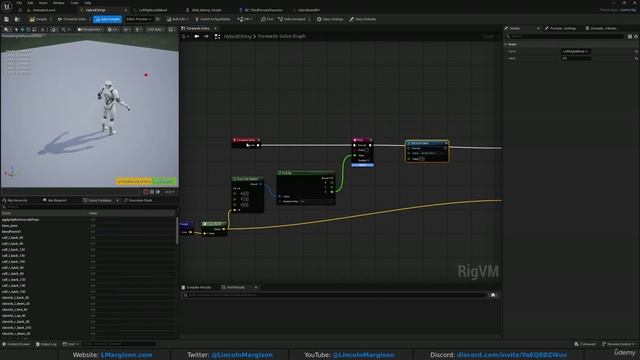The image size is (640, 360).
Task: Toggle the Auto Compile button
Action: 107,19
